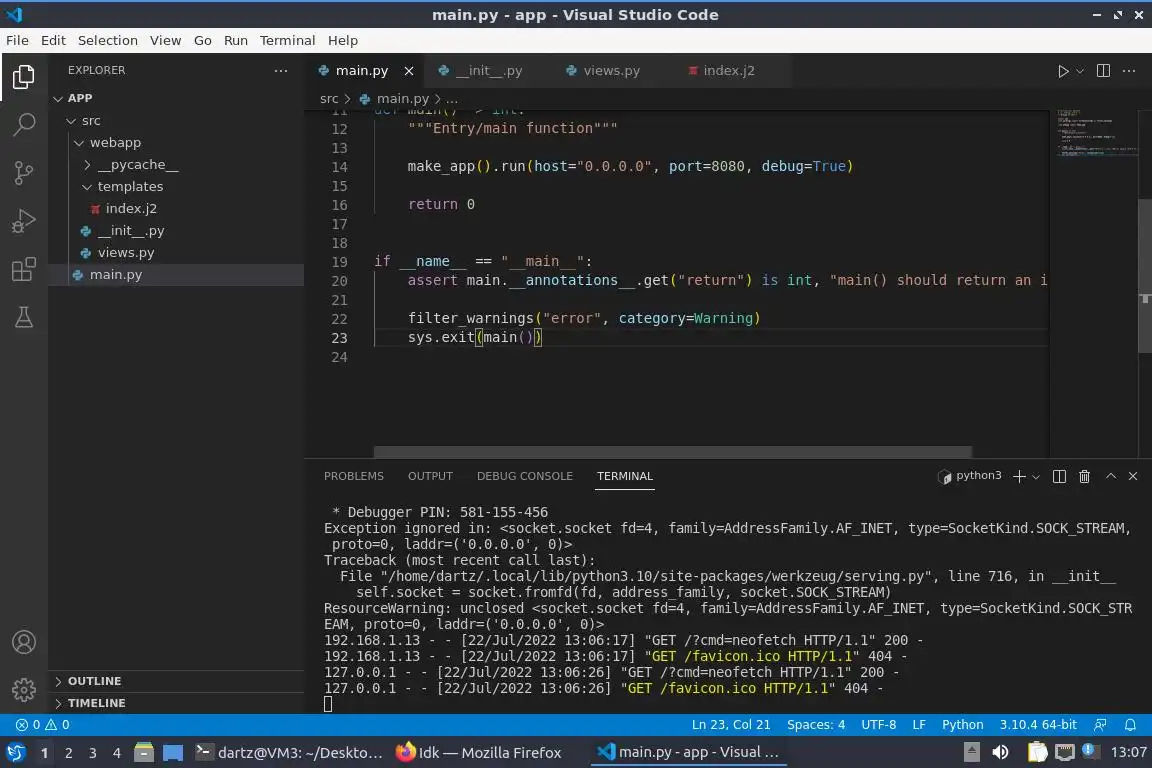Image resolution: width=1152 pixels, height=768 pixels.
Task: Change end of line via LF
Action: pos(919,725)
